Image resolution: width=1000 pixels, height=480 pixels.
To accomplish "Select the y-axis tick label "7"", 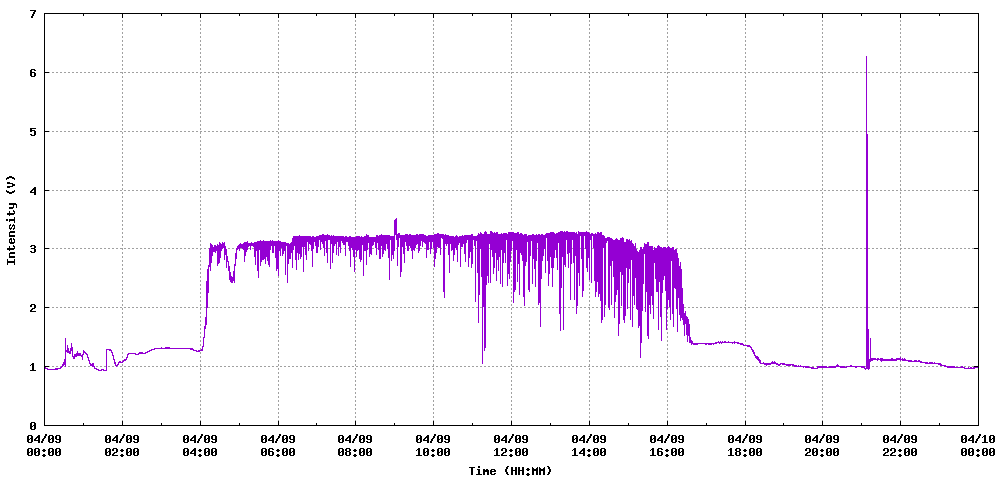I will [33, 13].
